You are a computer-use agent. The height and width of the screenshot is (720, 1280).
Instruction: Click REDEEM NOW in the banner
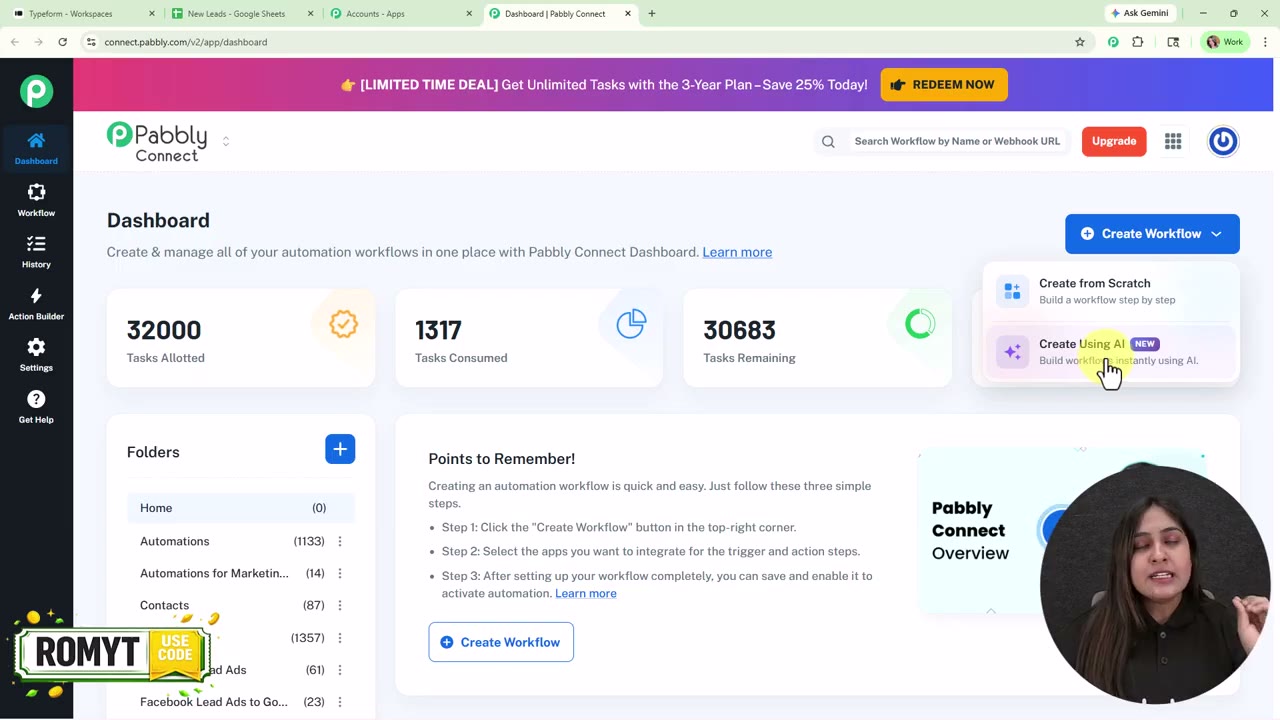tap(944, 85)
